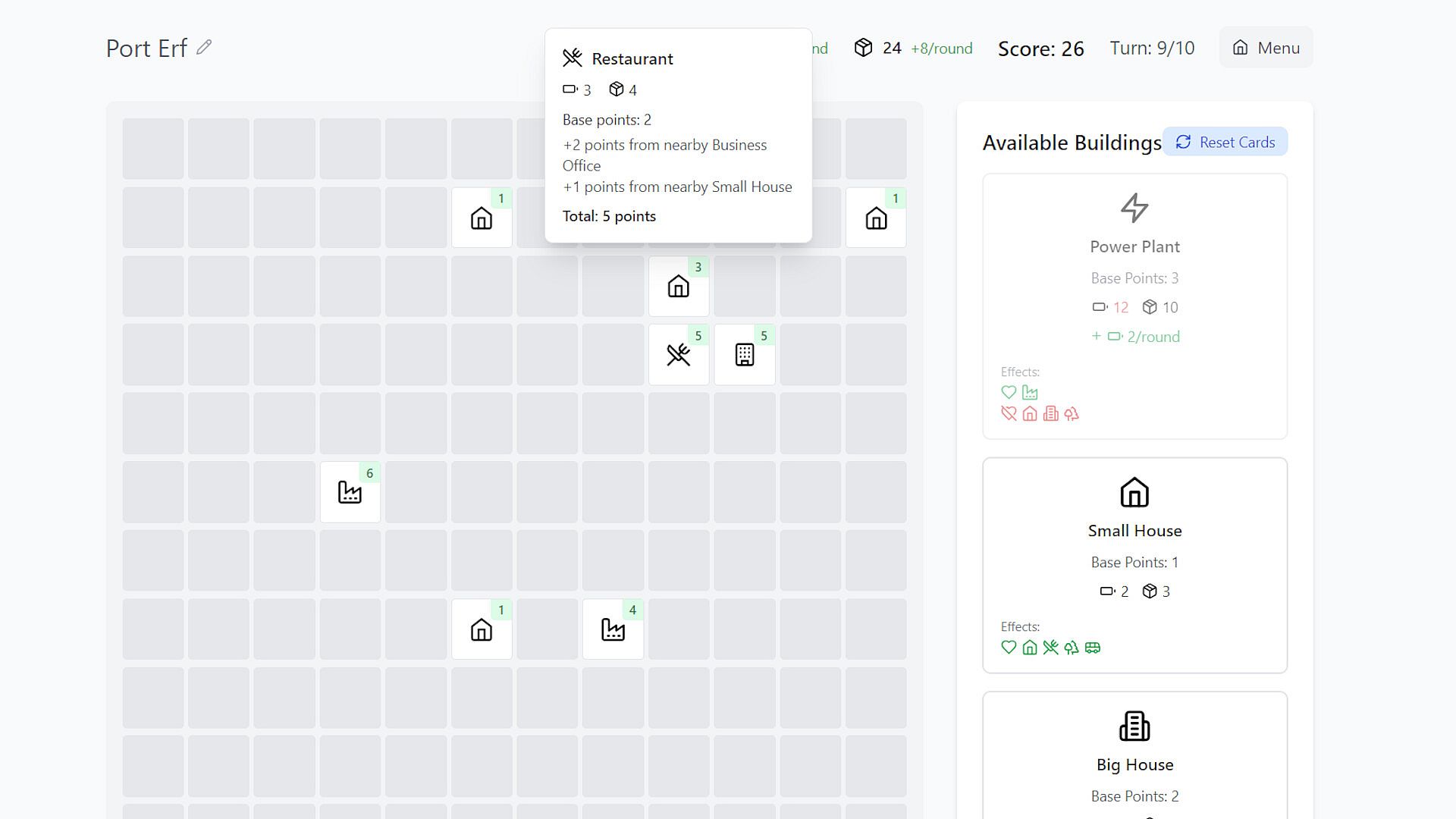Open the Menu button
This screenshot has height=819, width=1456.
[x=1266, y=48]
